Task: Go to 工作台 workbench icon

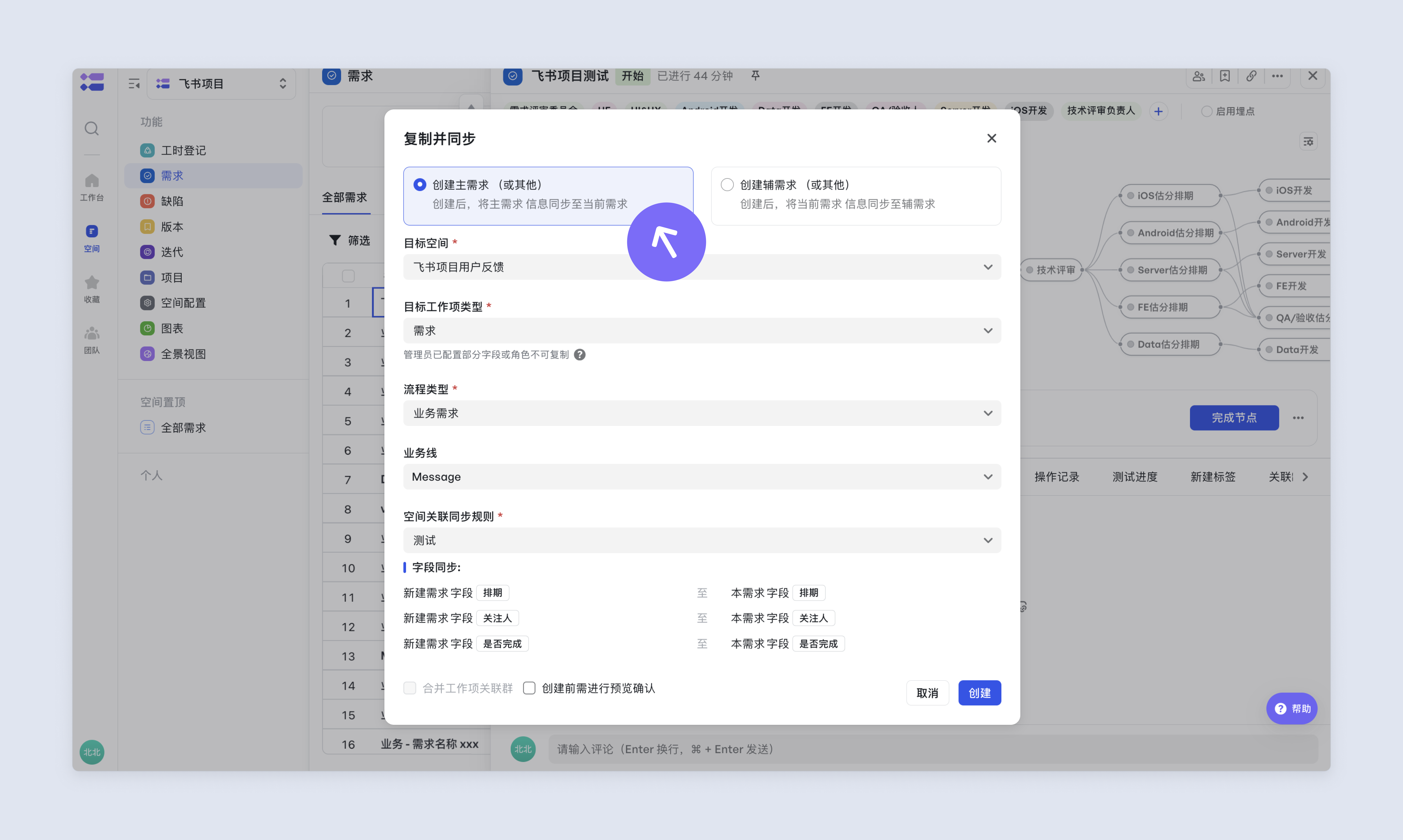Action: (x=92, y=187)
